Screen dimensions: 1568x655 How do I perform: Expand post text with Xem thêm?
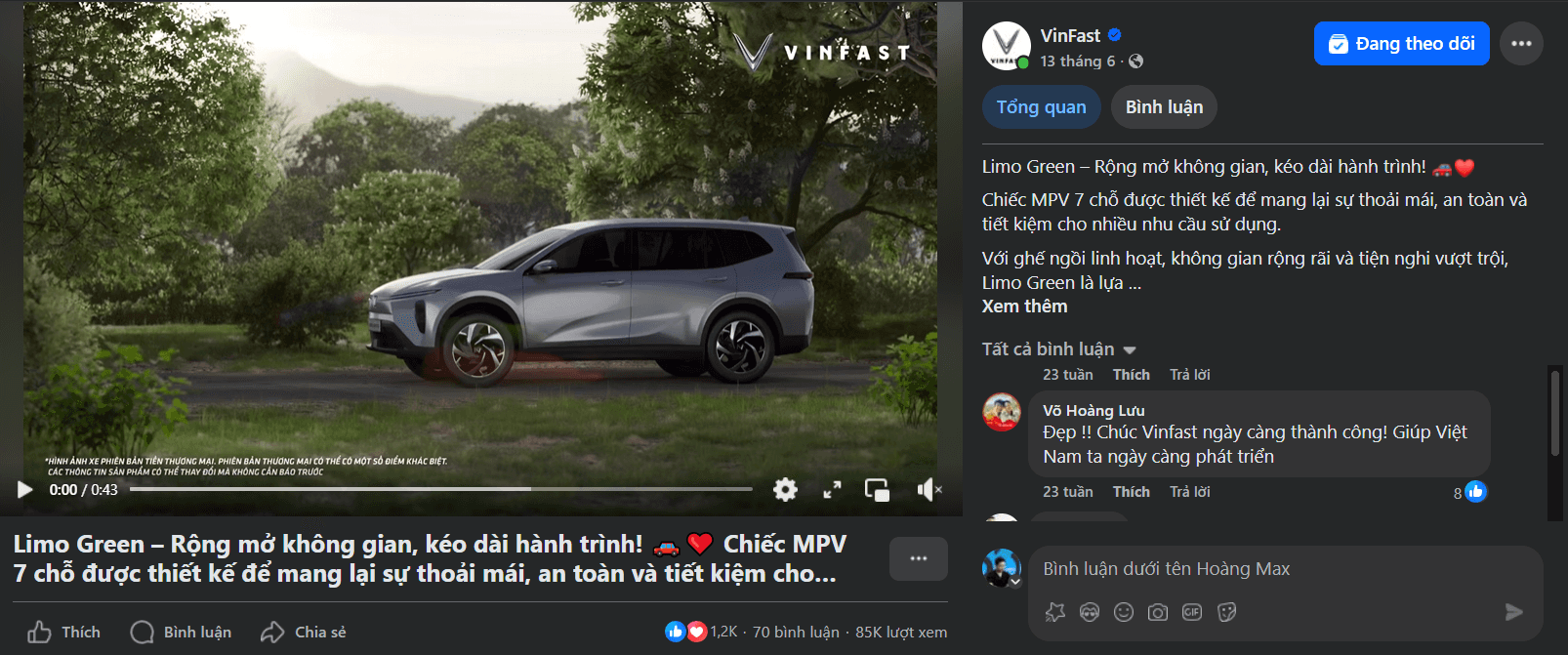1024,307
